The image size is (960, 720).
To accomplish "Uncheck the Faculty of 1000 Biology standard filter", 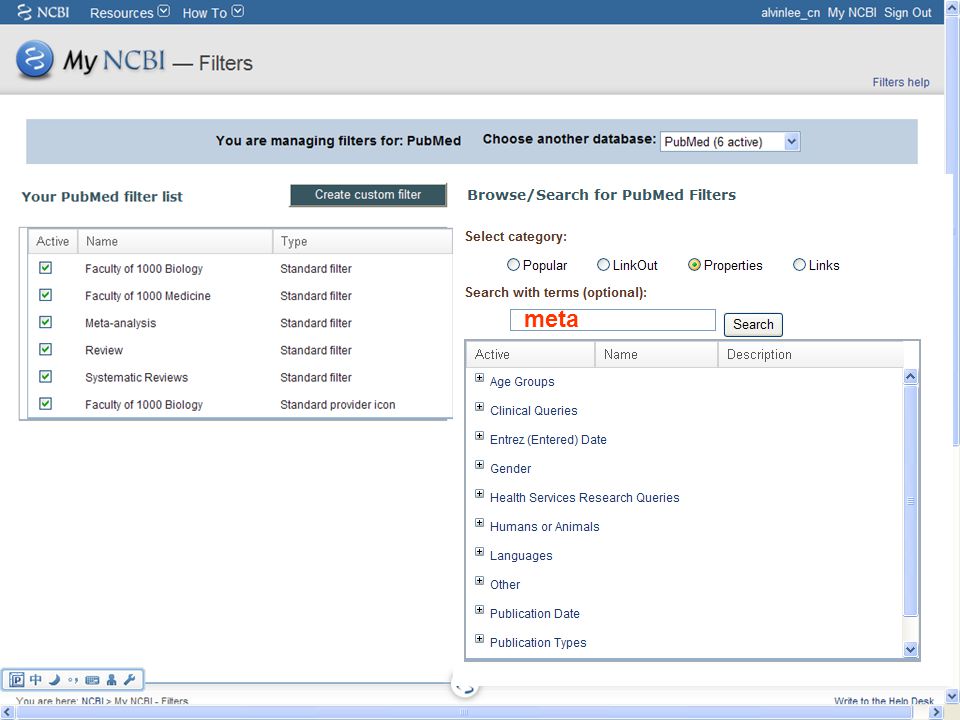I will tap(45, 268).
